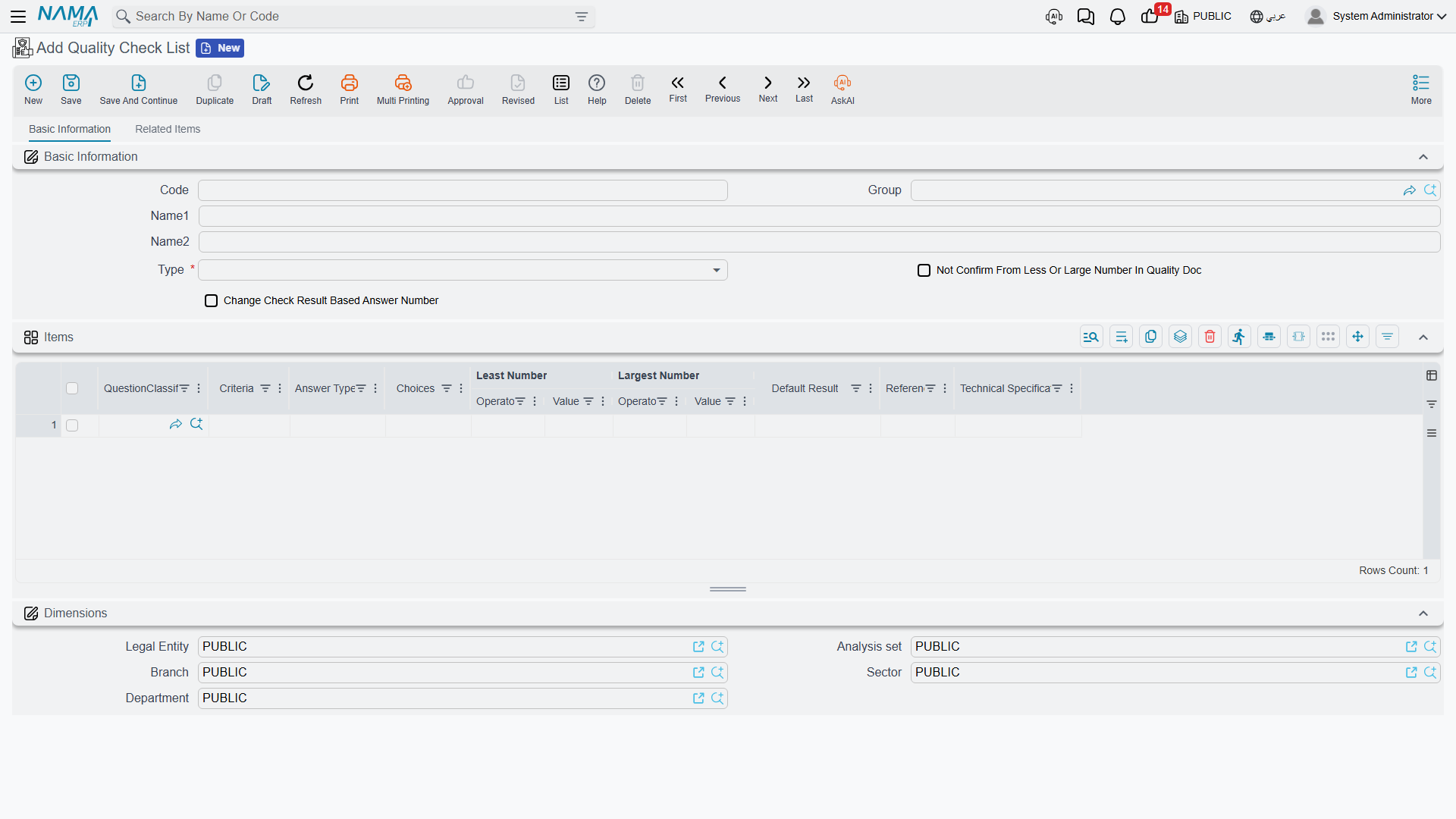Open approvals icon with 14 badge
This screenshot has height=819, width=1456.
tap(1151, 16)
